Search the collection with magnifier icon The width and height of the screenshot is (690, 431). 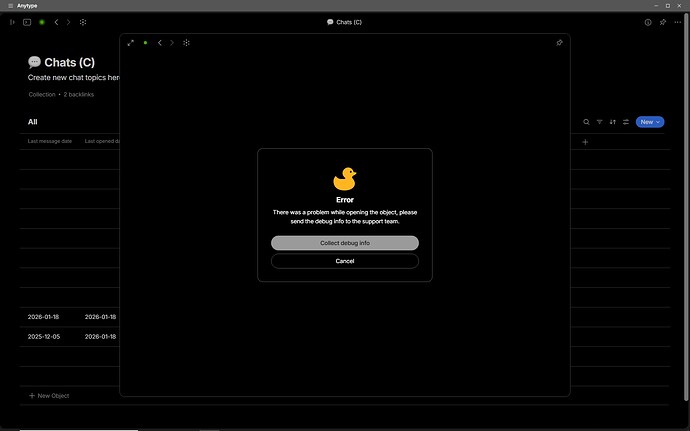pyautogui.click(x=586, y=122)
